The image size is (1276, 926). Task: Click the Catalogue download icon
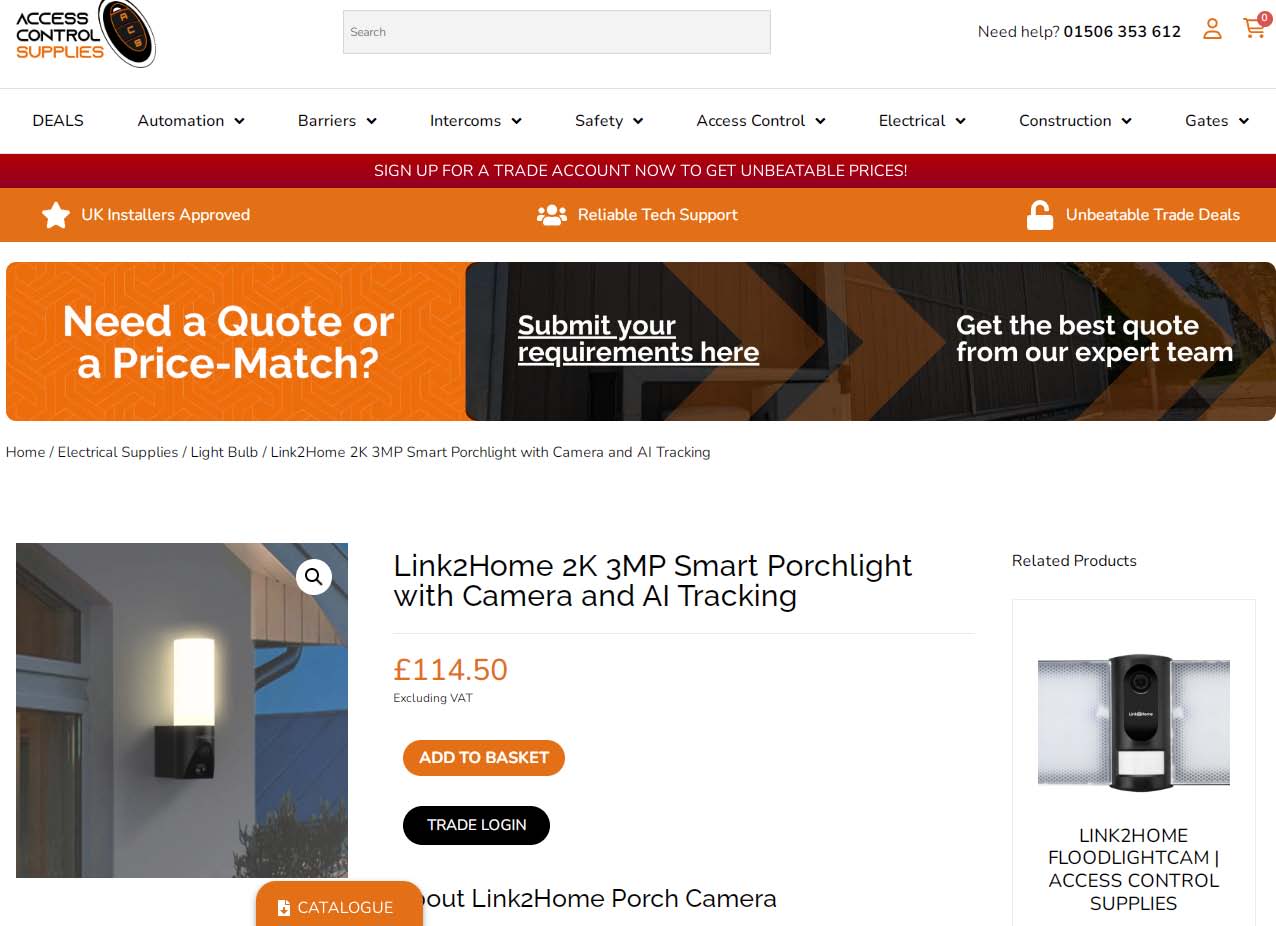pyautogui.click(x=284, y=908)
